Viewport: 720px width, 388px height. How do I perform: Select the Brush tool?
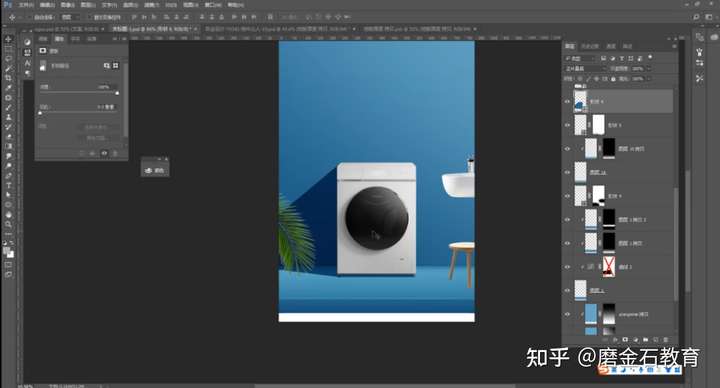click(x=8, y=107)
